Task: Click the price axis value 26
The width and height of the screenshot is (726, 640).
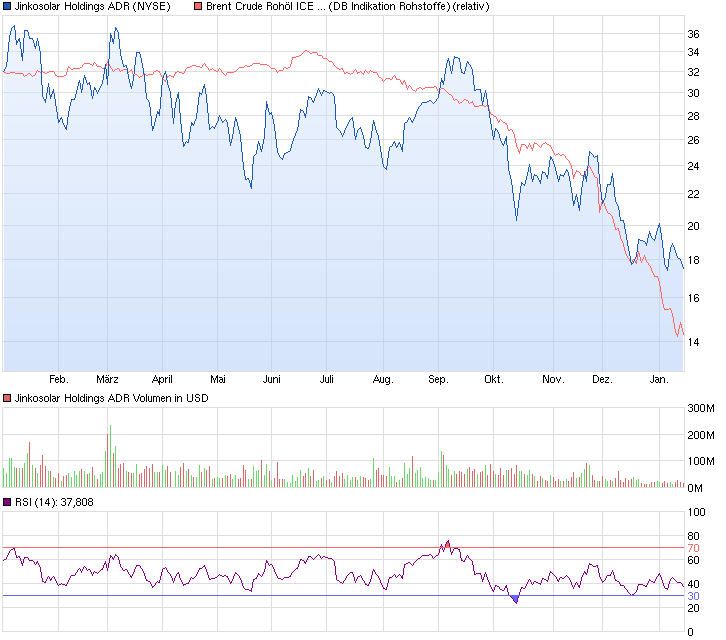Action: (693, 140)
